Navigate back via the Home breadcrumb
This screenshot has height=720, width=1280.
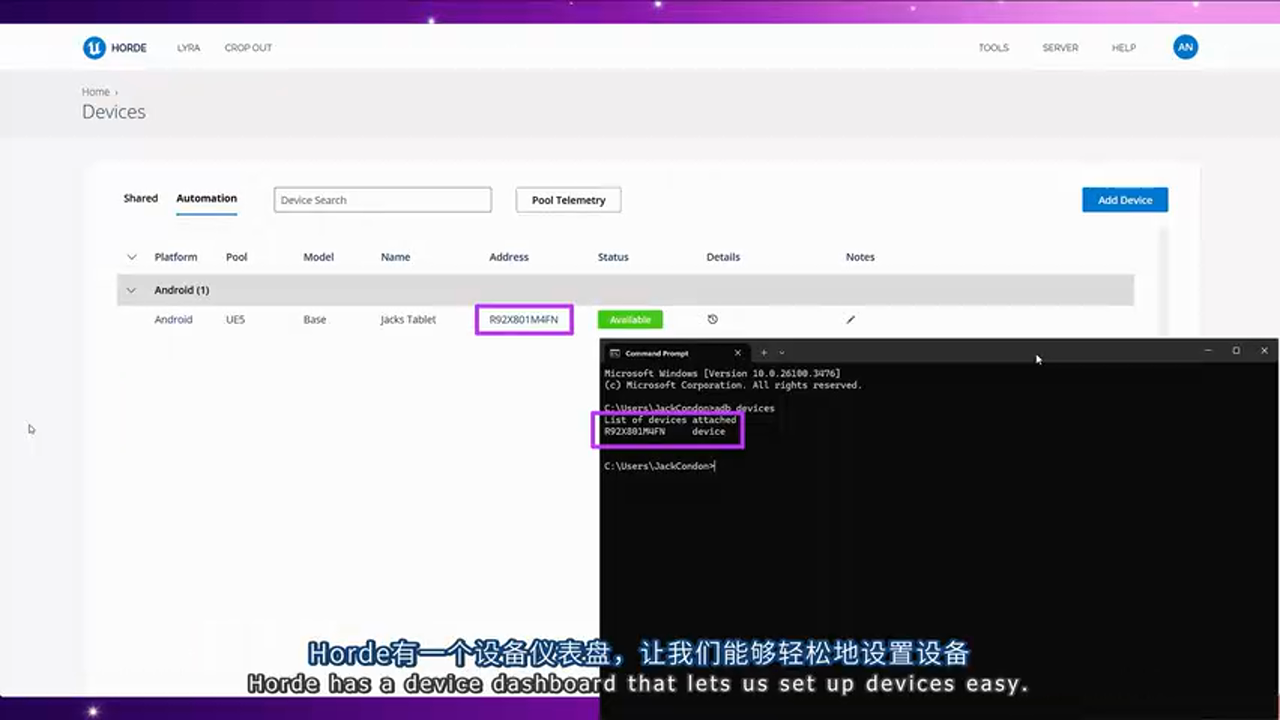(x=95, y=91)
